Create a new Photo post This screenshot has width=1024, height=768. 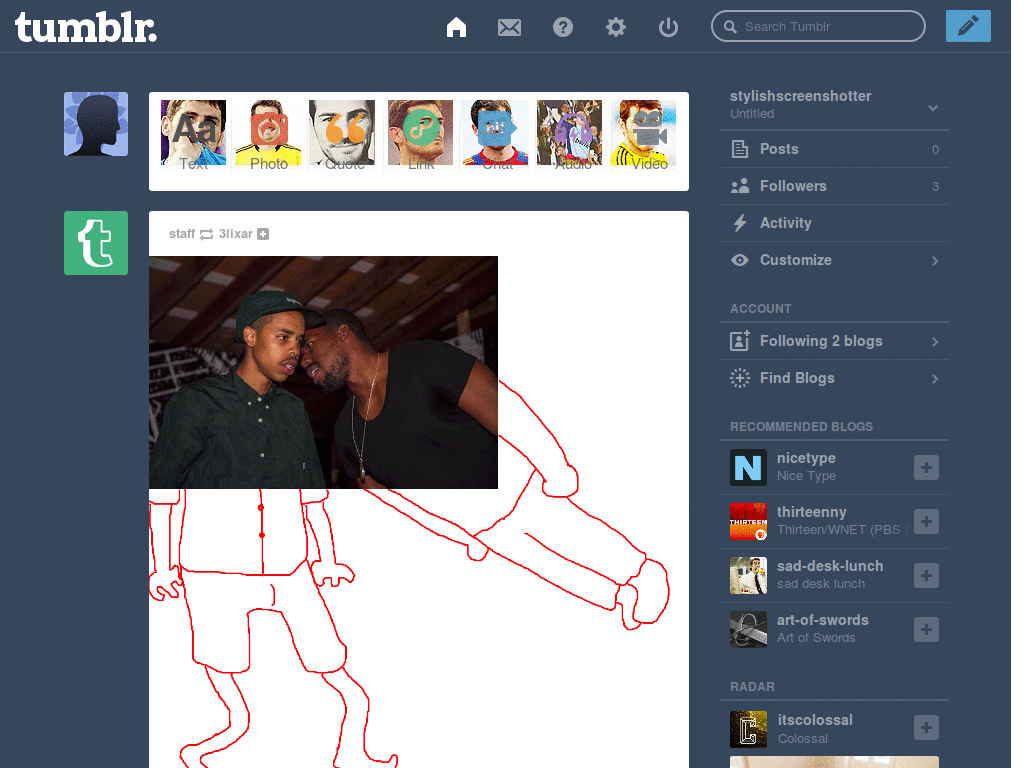click(x=269, y=131)
